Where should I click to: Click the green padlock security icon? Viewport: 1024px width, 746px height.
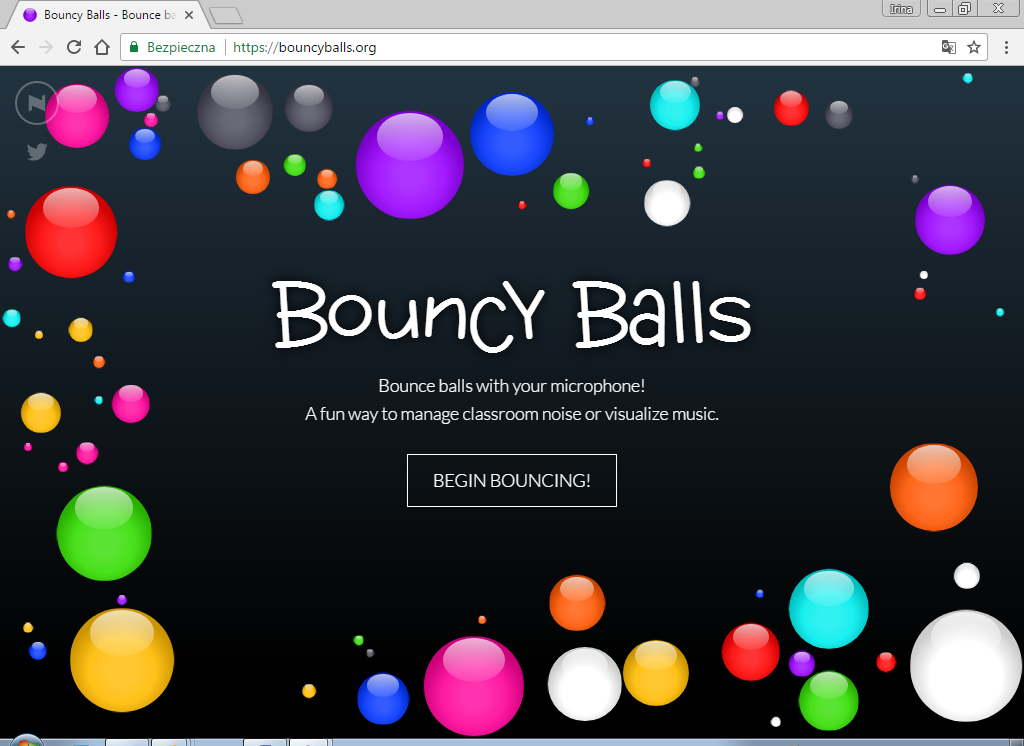click(134, 47)
